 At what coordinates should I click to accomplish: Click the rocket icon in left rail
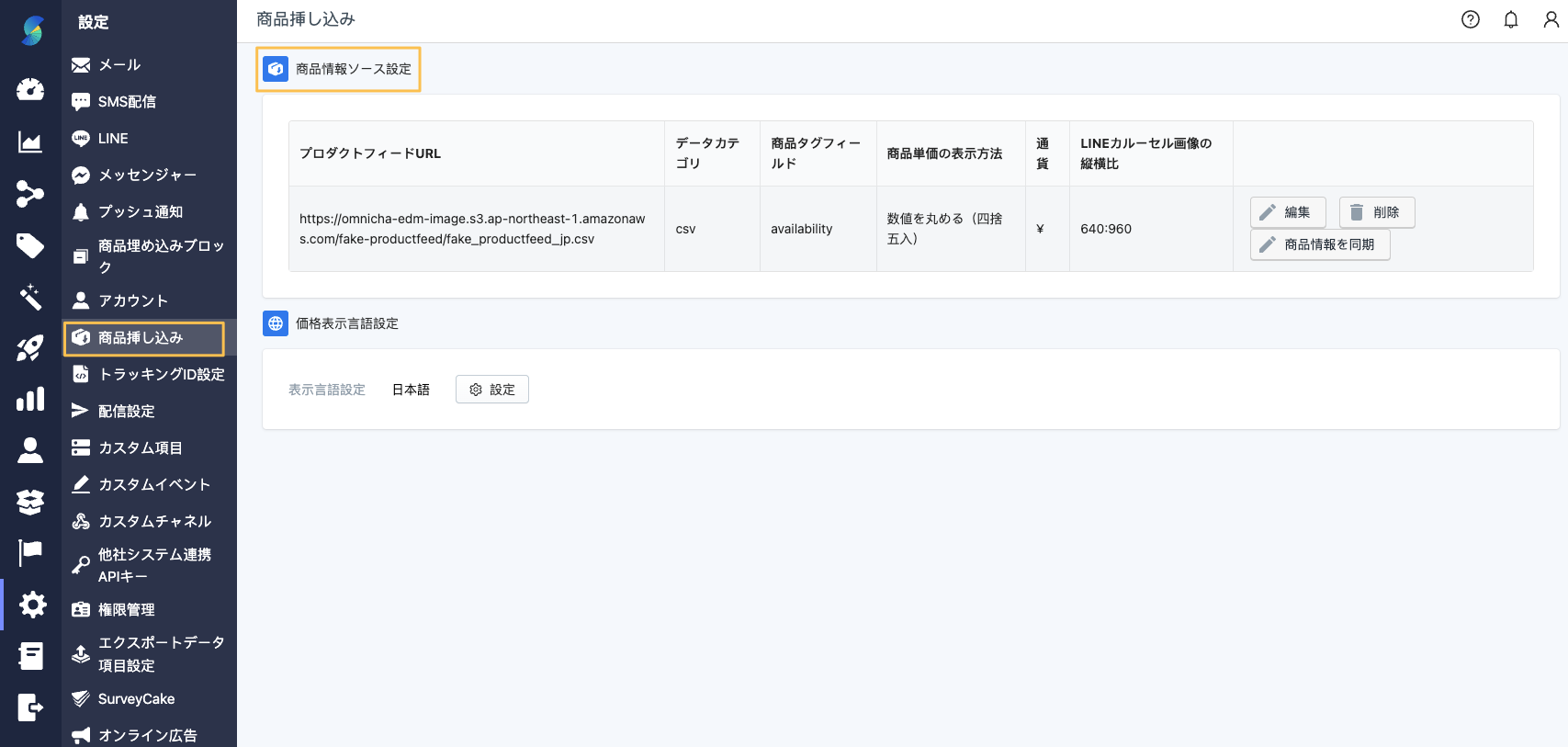point(30,348)
